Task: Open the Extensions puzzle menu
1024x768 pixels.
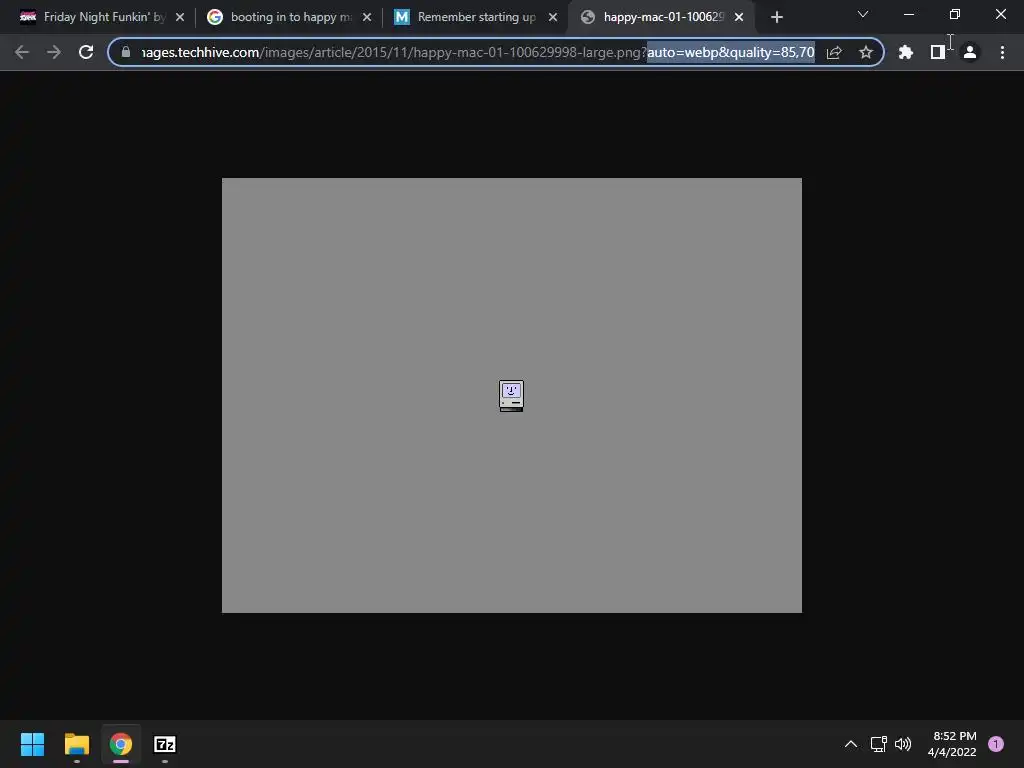Action: (x=906, y=52)
